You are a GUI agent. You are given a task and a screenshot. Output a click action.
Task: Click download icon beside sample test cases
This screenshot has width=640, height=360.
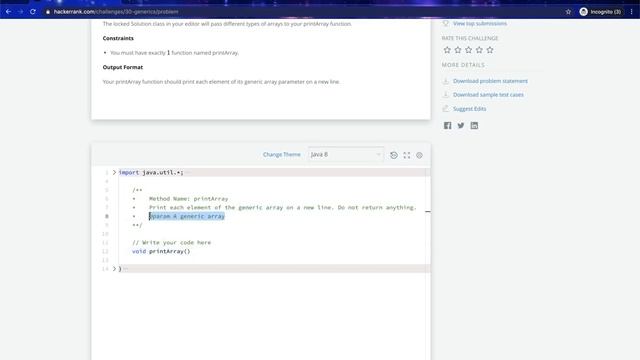click(x=446, y=95)
